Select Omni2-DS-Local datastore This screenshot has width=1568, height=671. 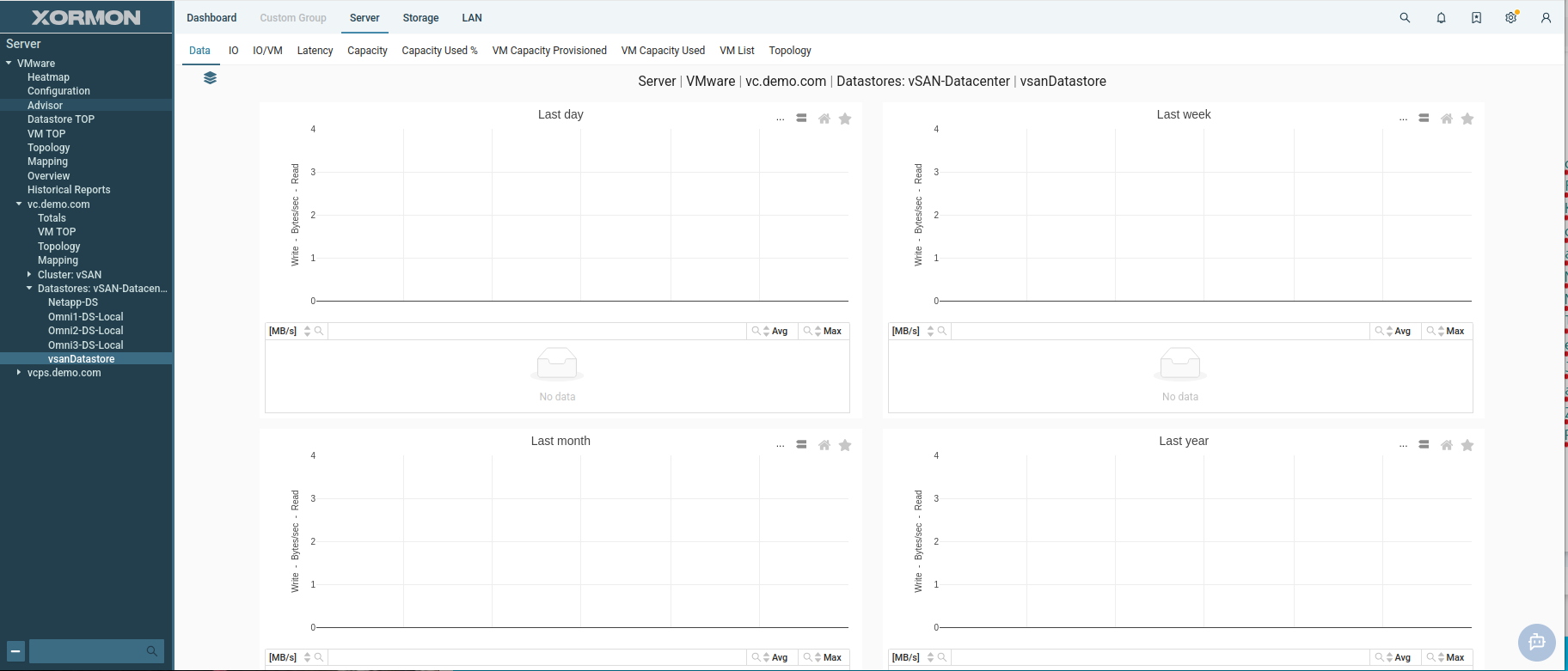85,331
